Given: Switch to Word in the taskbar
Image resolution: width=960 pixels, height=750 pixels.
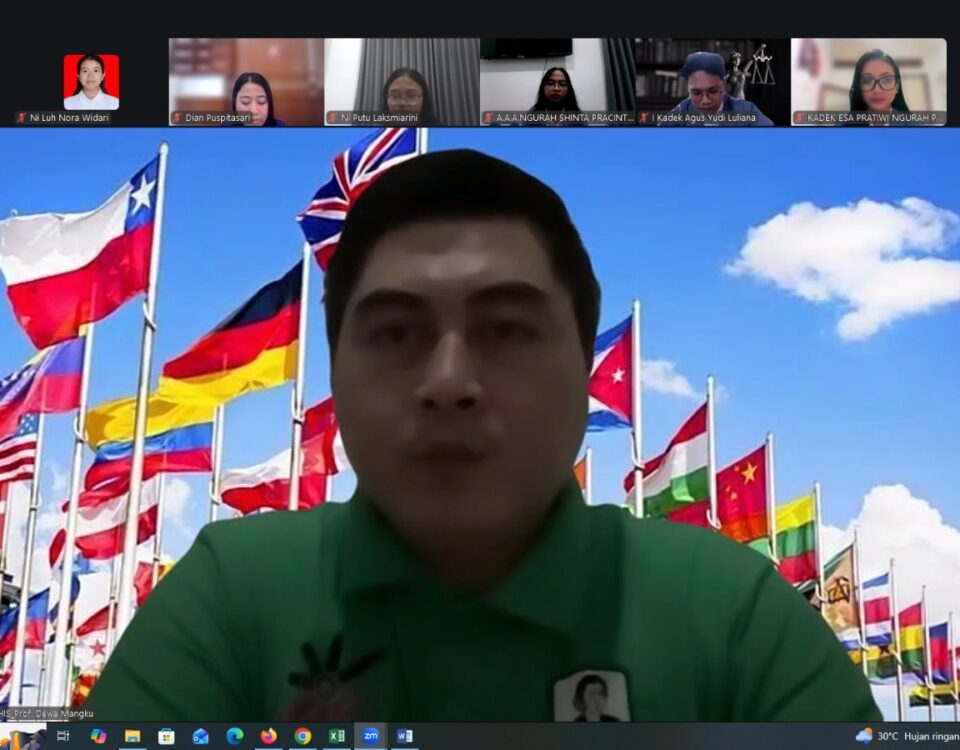Looking at the screenshot, I should tap(404, 736).
